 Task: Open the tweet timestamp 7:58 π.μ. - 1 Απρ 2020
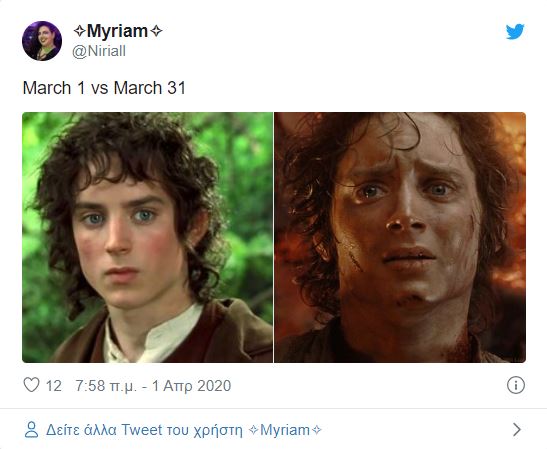coord(153,386)
